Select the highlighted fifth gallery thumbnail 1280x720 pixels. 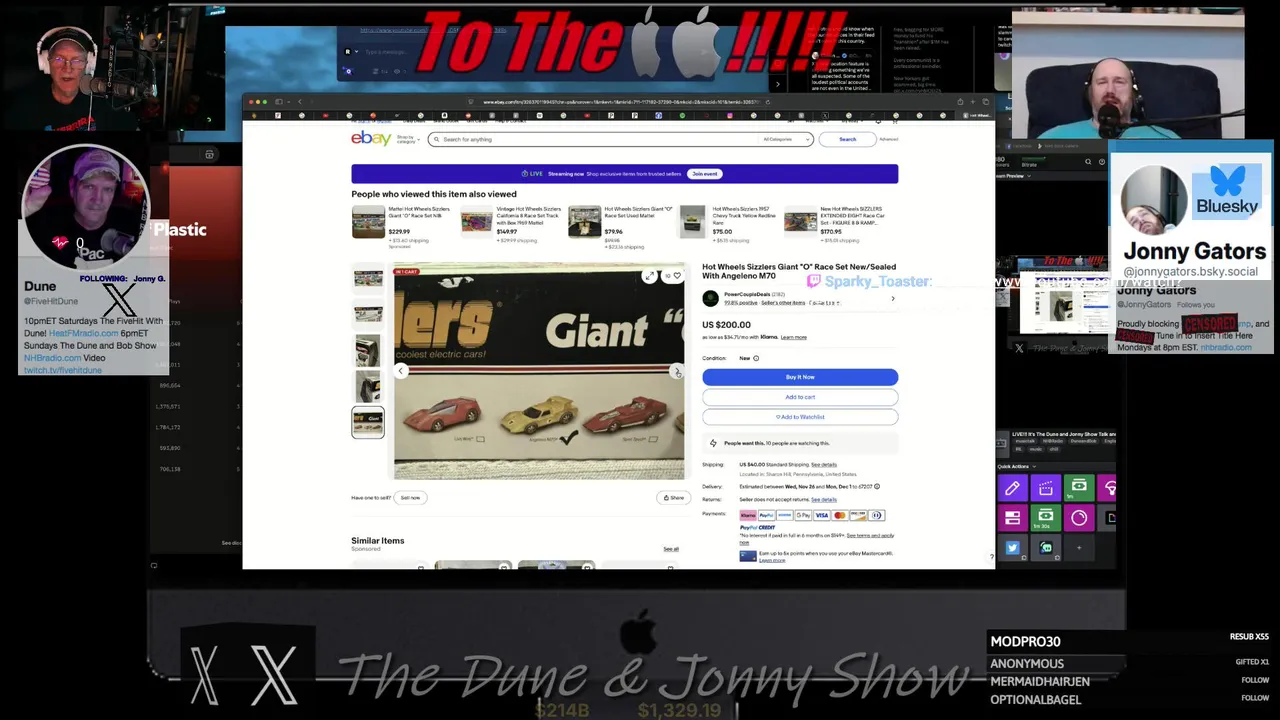pos(367,422)
